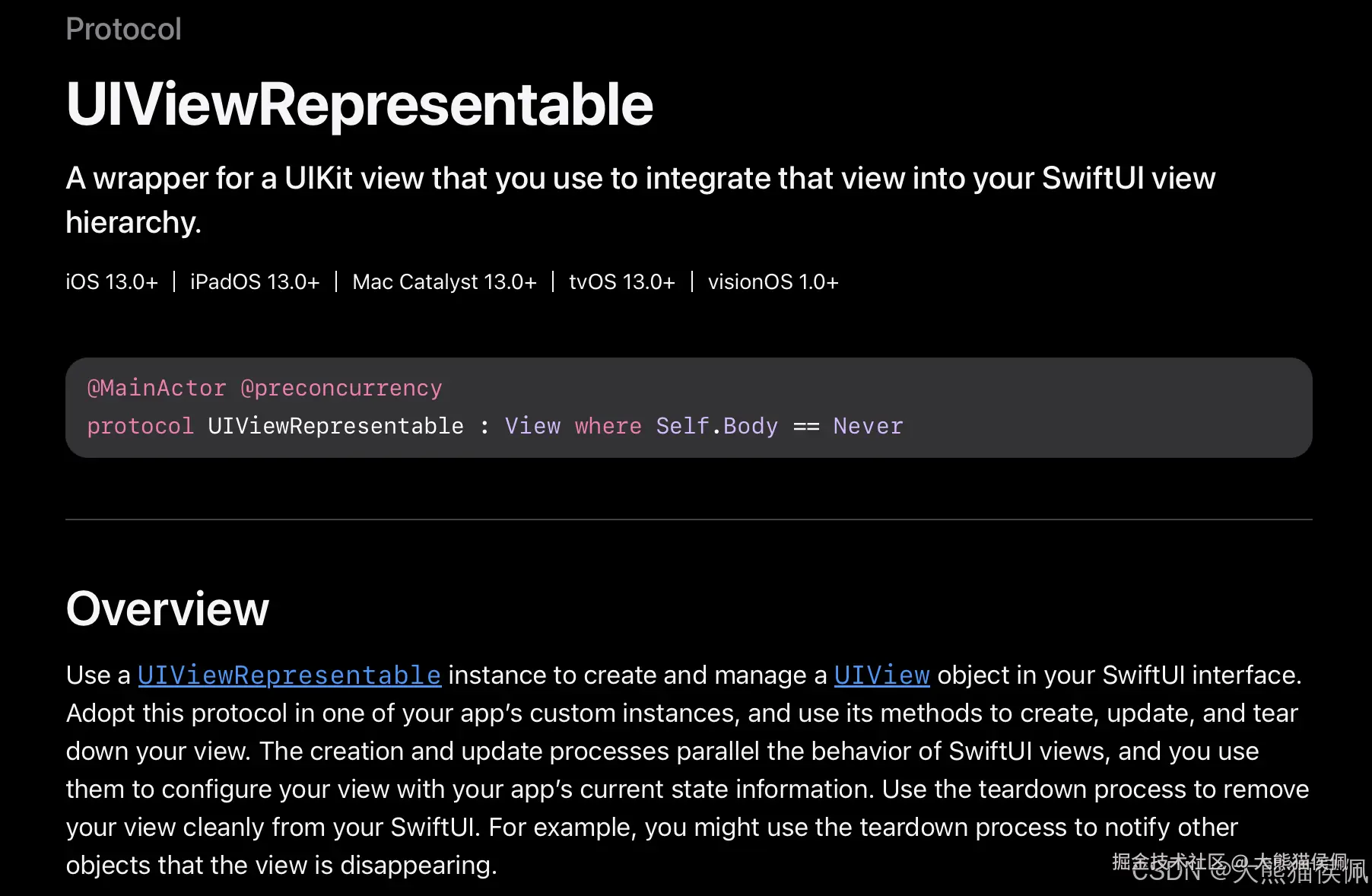This screenshot has width=1372, height=896.
Task: Click UIViewRepresentable name inside the code block
Action: click(x=335, y=427)
